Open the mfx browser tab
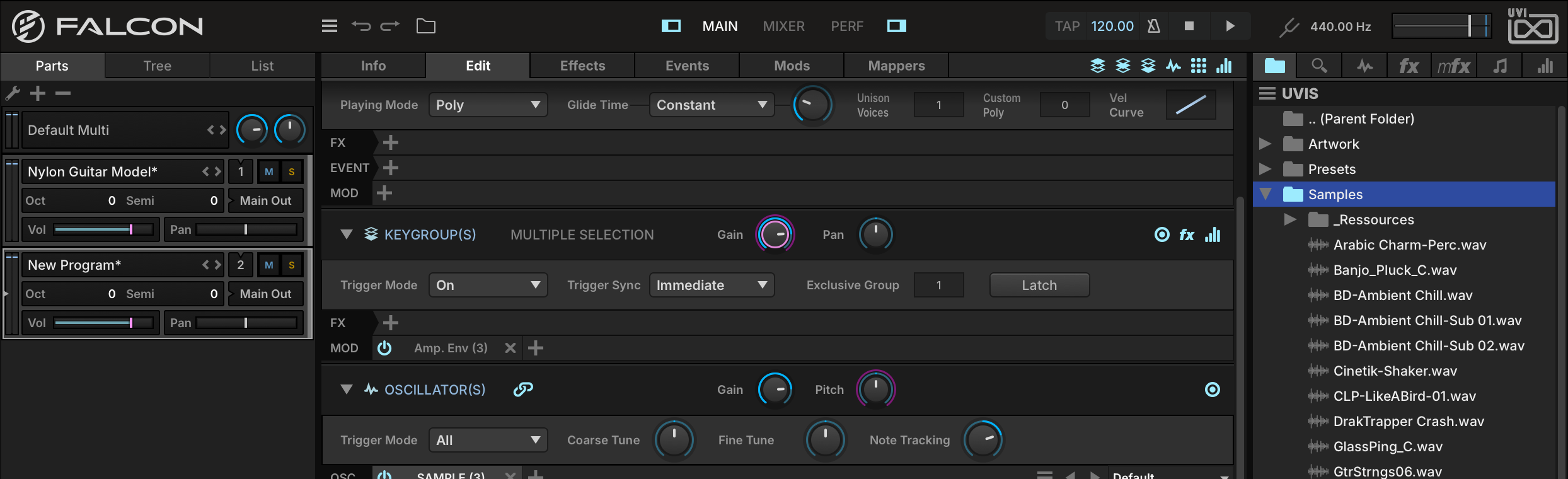Viewport: 1568px width, 479px height. [x=1454, y=66]
